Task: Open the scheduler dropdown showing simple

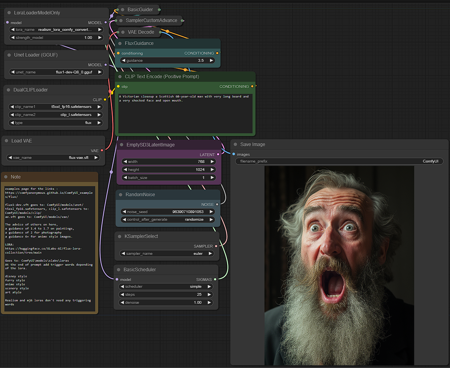Action: (x=166, y=287)
